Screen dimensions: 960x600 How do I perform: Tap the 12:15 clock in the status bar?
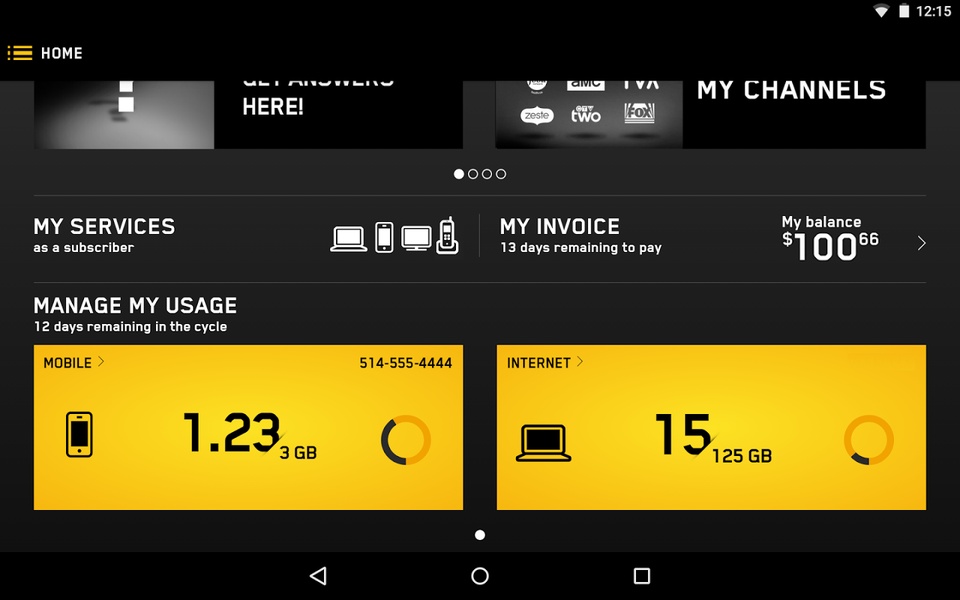tap(933, 11)
